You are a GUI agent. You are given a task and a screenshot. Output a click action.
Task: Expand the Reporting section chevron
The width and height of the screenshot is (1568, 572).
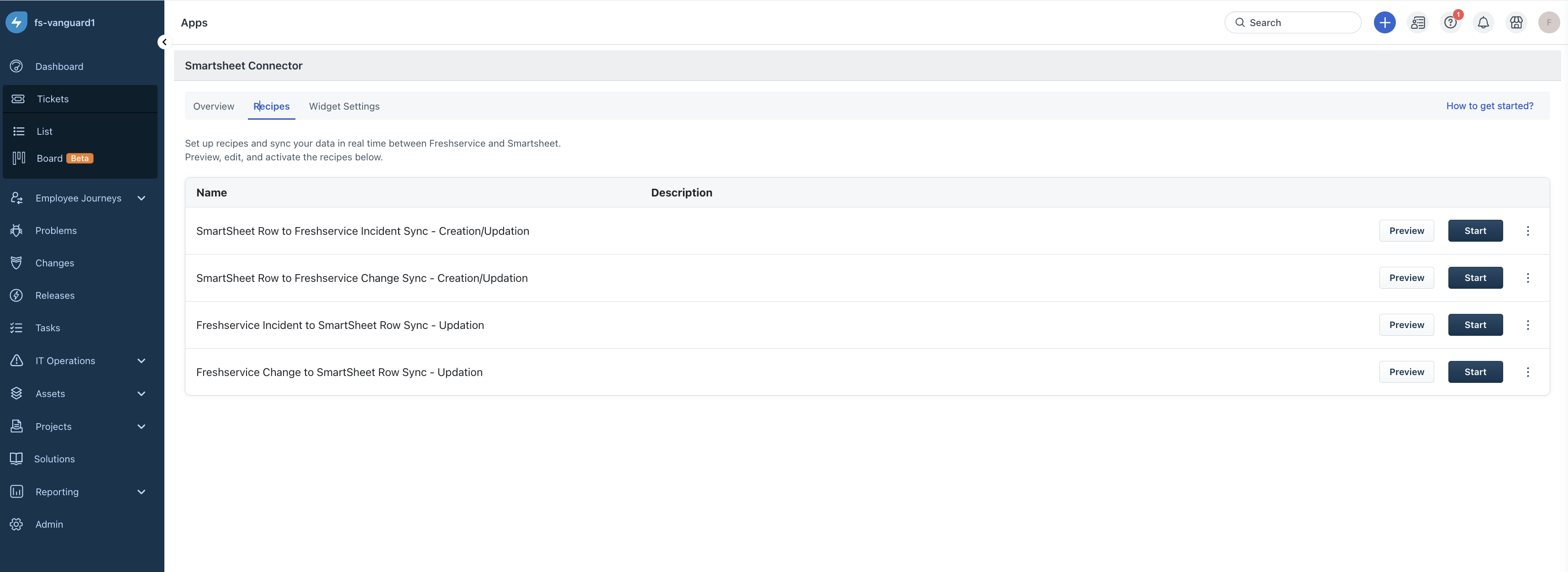click(141, 492)
